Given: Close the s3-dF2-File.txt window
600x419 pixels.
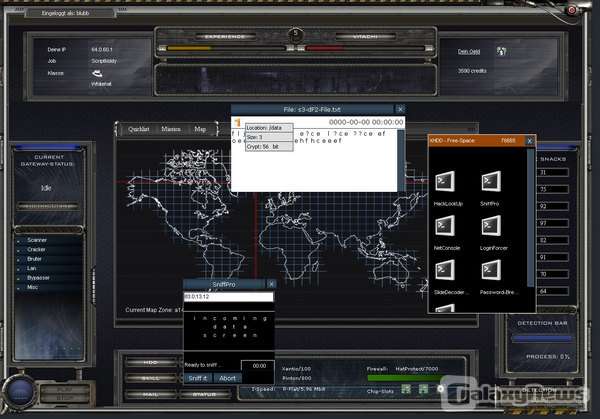Looking at the screenshot, I should point(400,109).
